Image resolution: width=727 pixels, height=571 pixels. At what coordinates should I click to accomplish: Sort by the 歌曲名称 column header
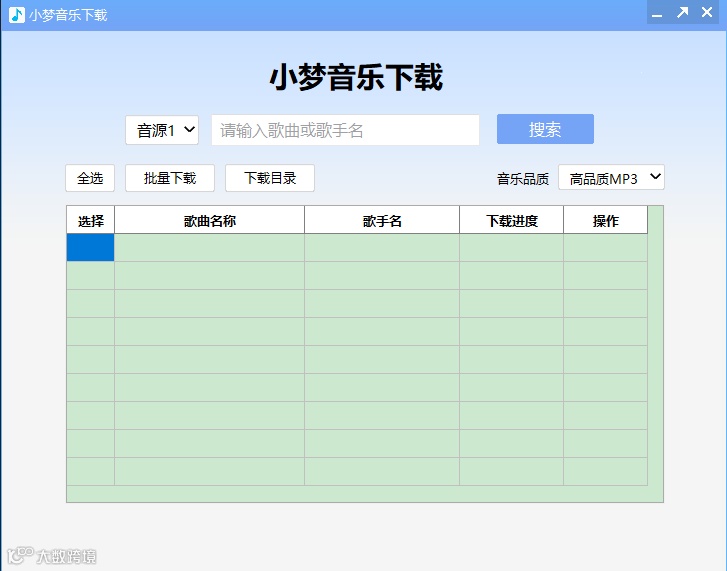point(210,220)
